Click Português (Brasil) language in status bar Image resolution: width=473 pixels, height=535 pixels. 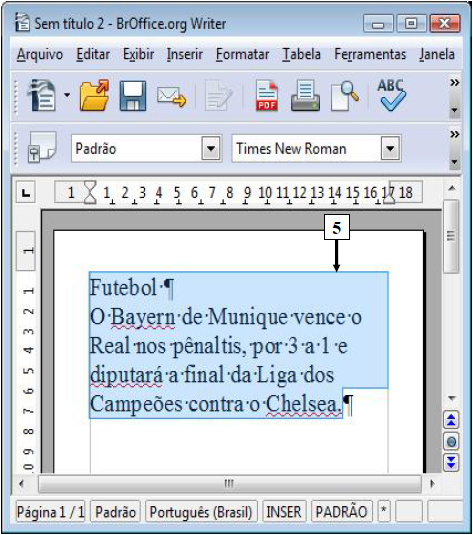(201, 511)
